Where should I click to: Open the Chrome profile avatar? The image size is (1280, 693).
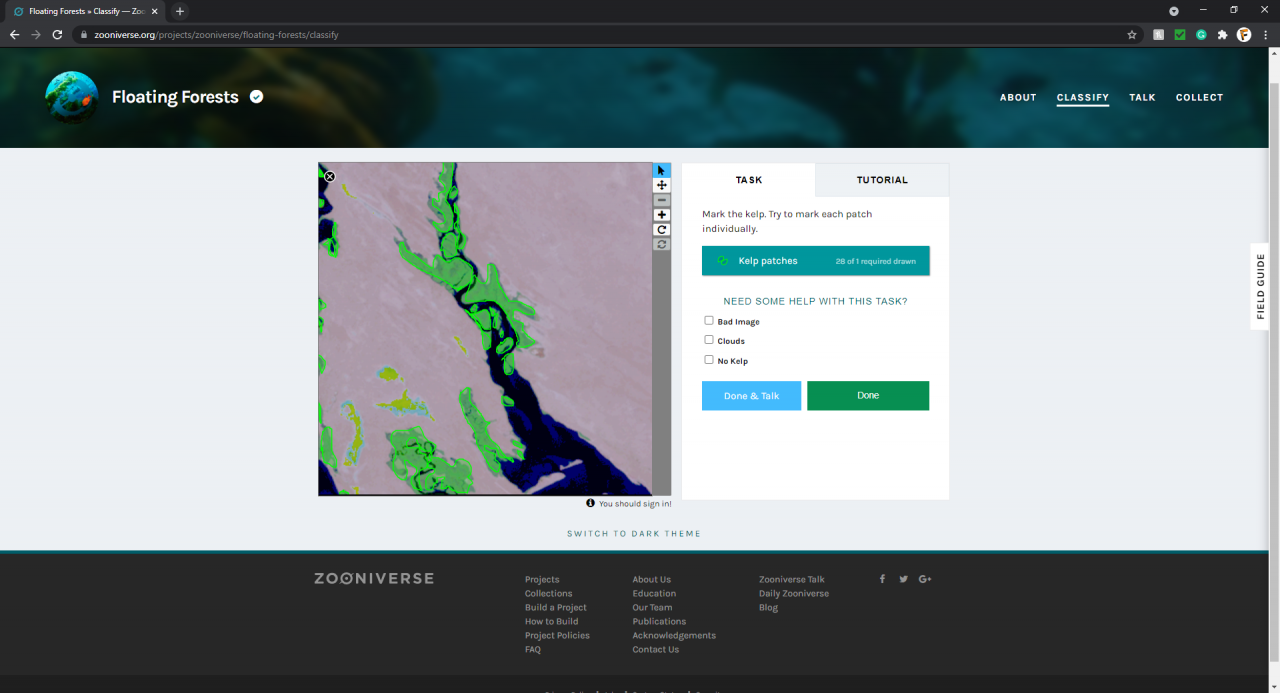(1244, 34)
